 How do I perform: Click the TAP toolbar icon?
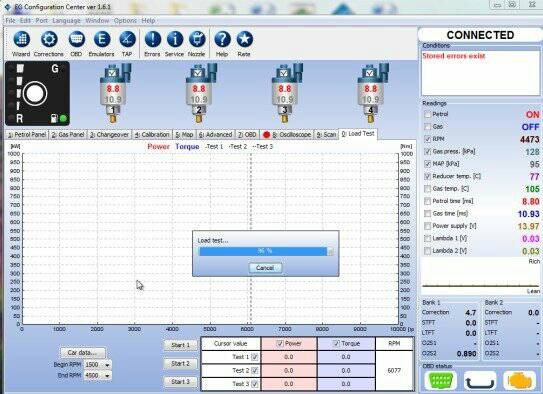click(x=127, y=39)
